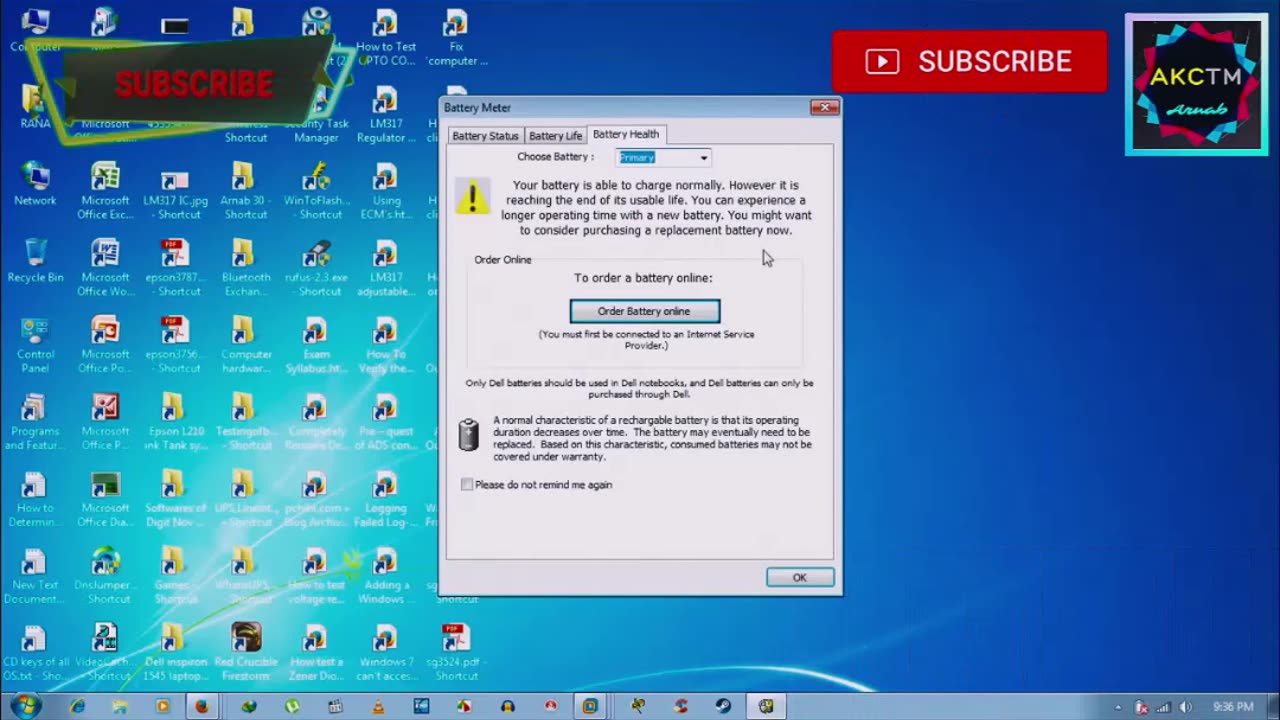
Task: Show hidden system tray icons
Action: [x=1118, y=707]
